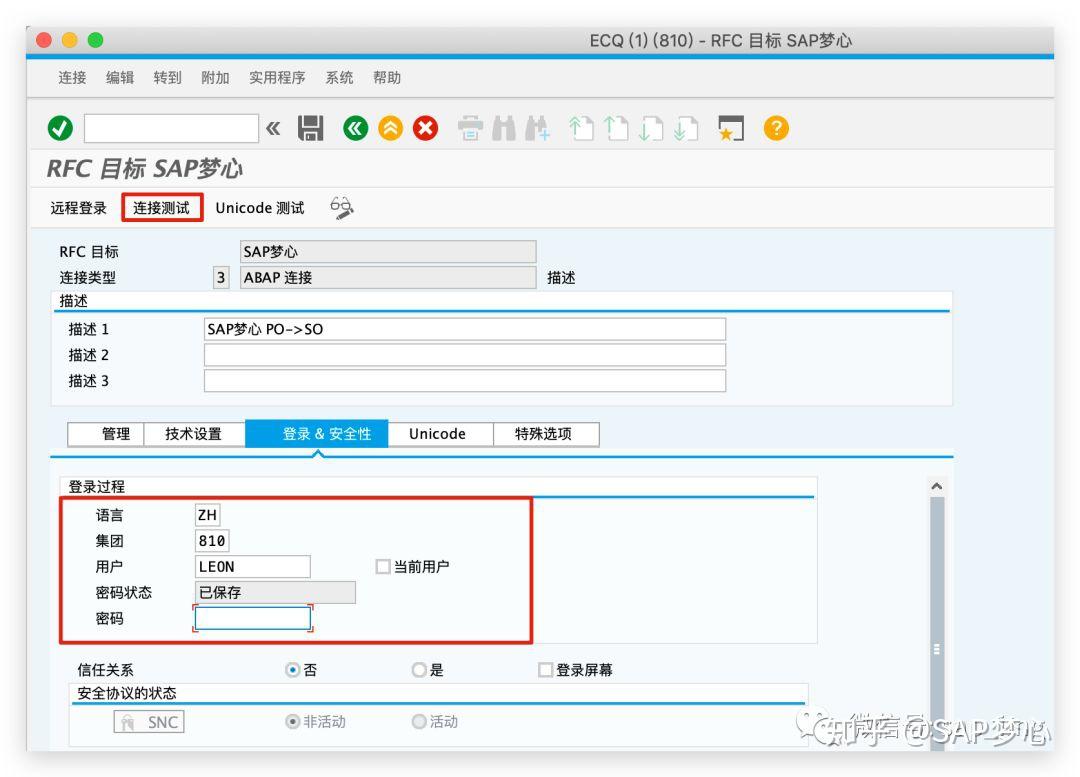Click the Find Next binoculars-plus icon
The width and height of the screenshot is (1080, 777).
[x=538, y=128]
